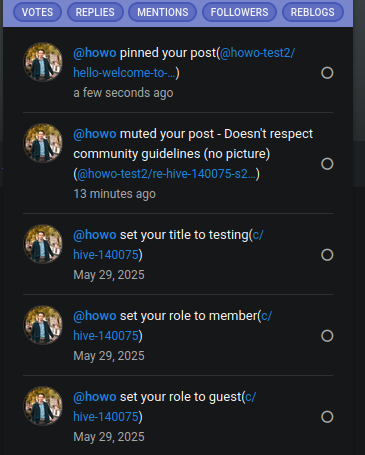The height and width of the screenshot is (455, 365).
Task: Mark the pinned post notification as read
Action: 327,73
